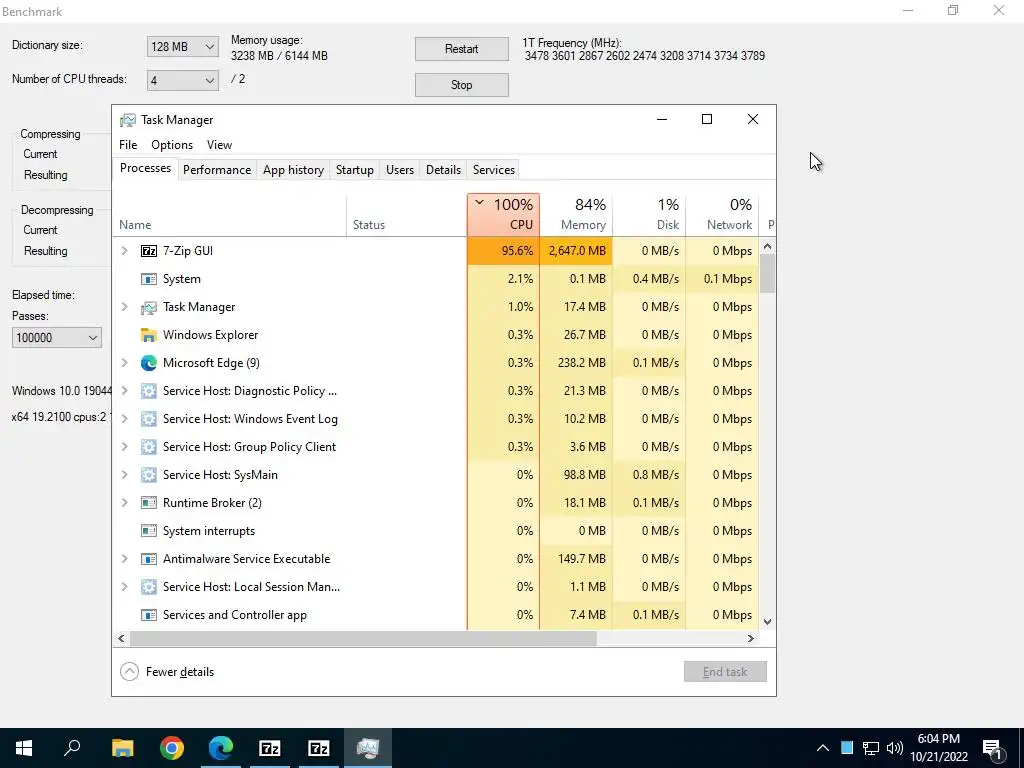Open Google Chrome from the taskbar
Viewport: 1024px width, 768px height.
(x=172, y=748)
